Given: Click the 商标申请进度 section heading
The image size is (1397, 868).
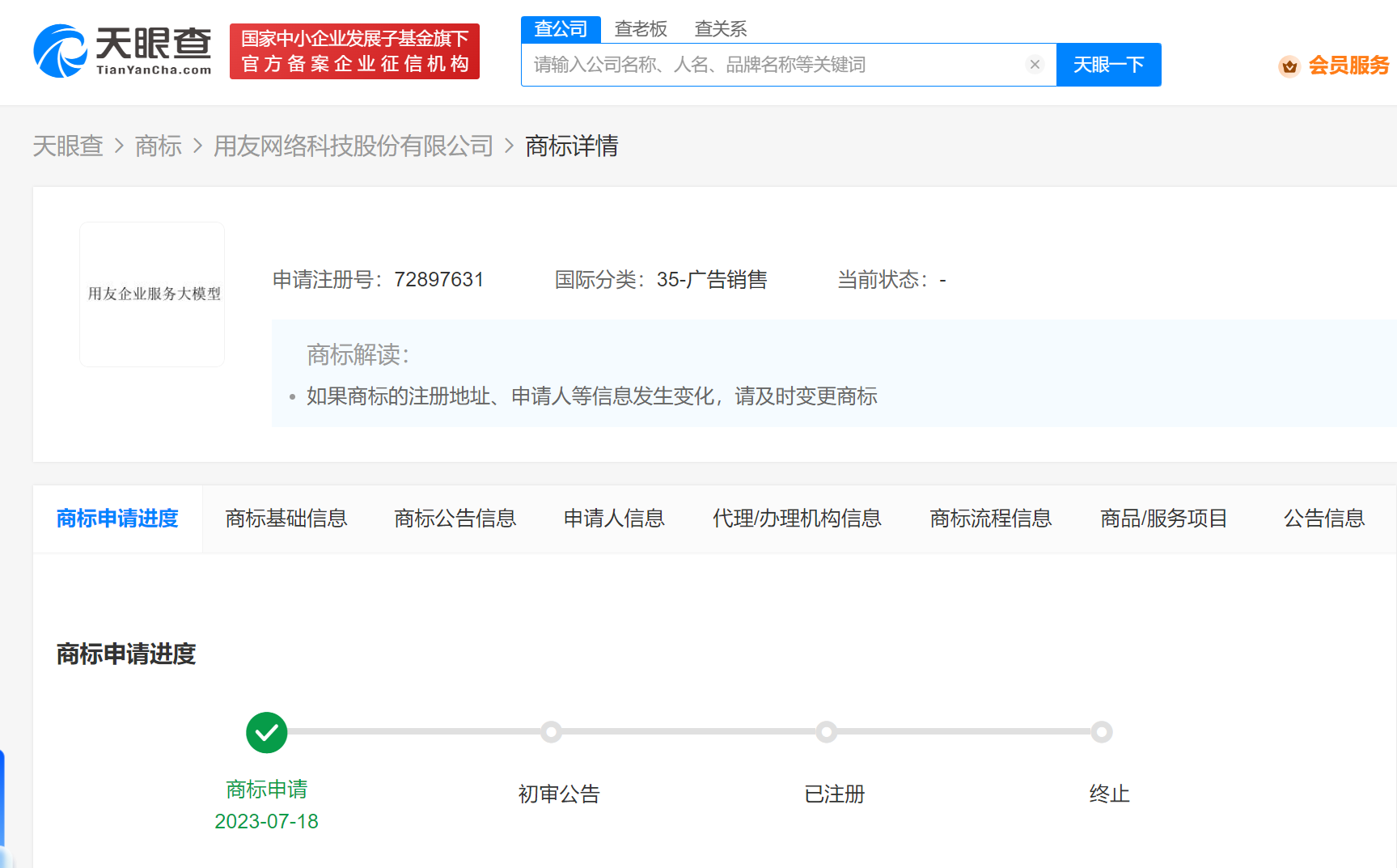Looking at the screenshot, I should [126, 654].
